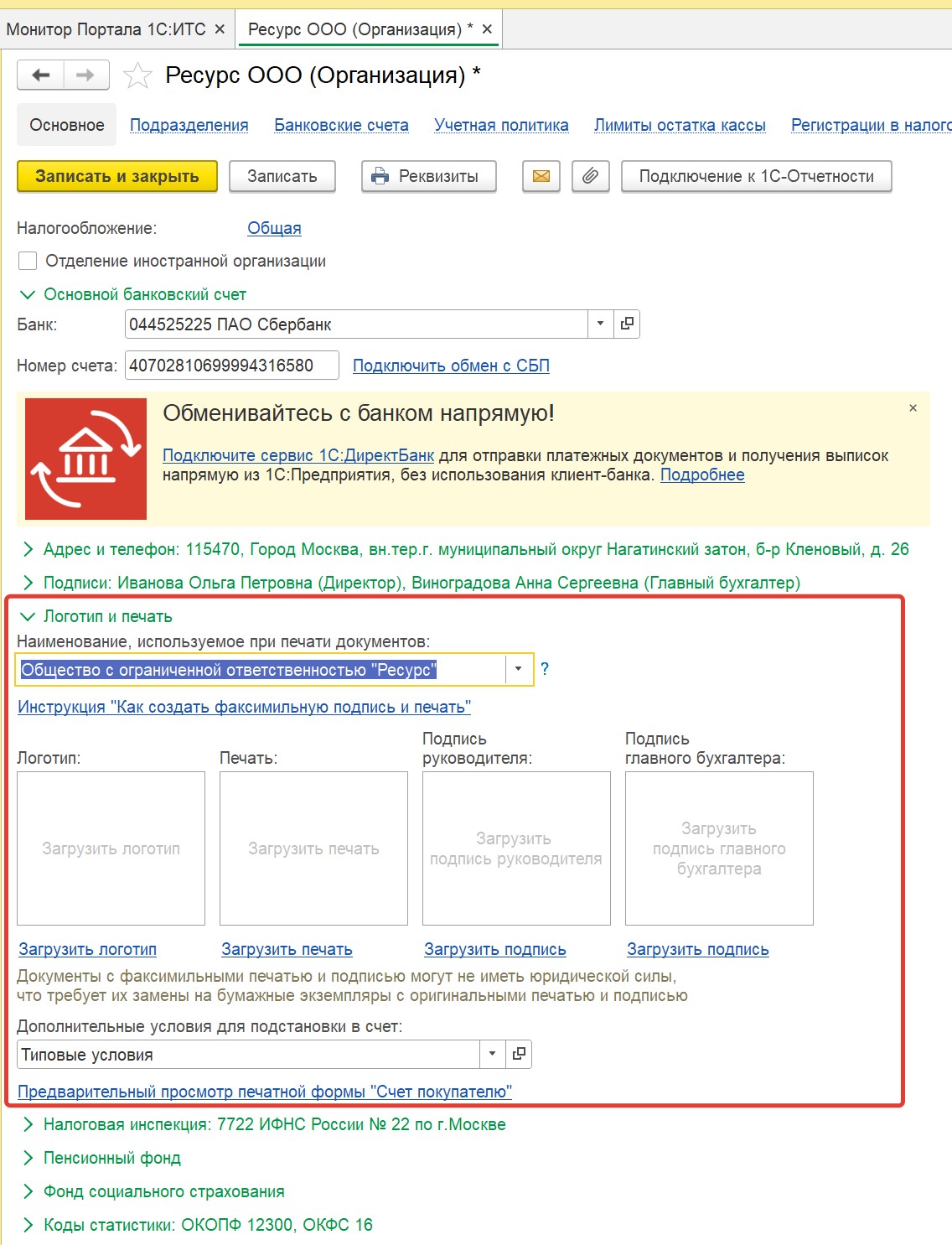Viewport: 952px width, 1245px height.
Task: Select the Основное section tab
Action: [x=67, y=125]
